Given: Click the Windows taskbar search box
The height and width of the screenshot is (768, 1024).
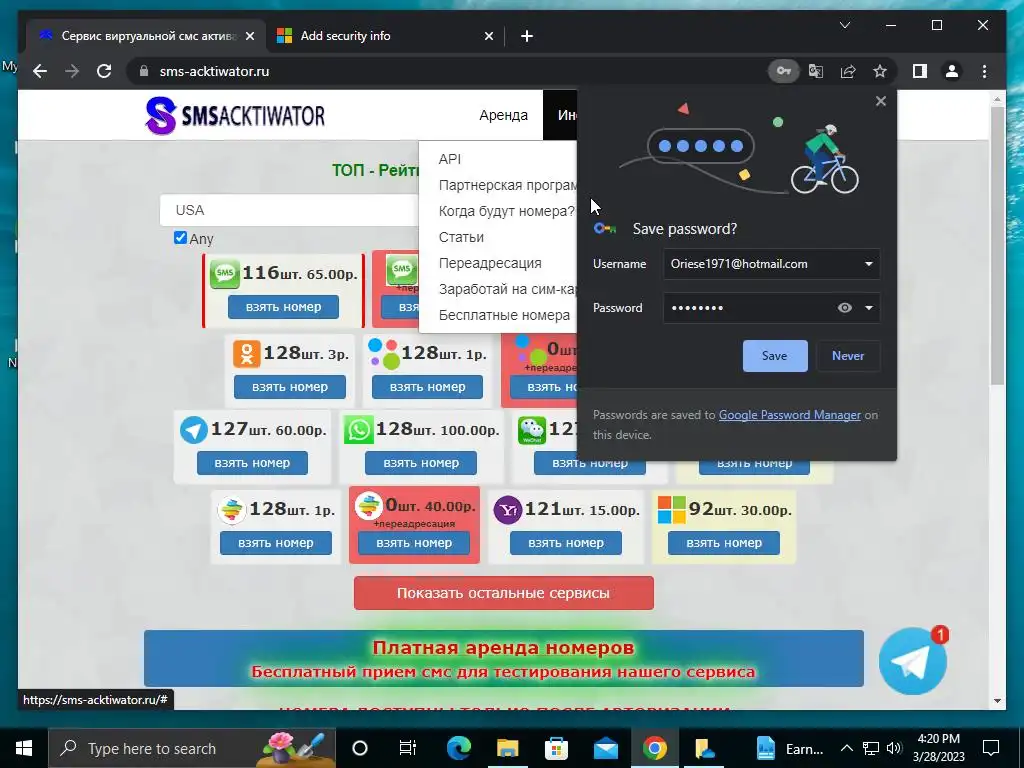Looking at the screenshot, I should click(x=192, y=748).
